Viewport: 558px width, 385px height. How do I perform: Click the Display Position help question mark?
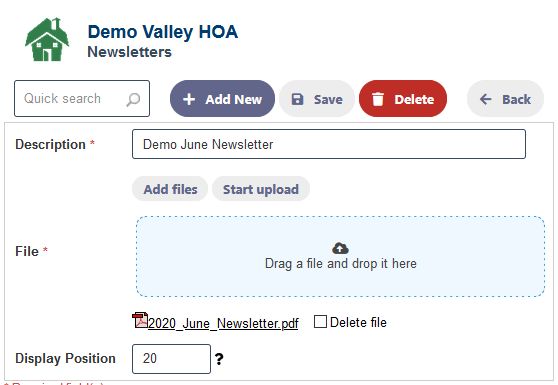click(x=219, y=359)
